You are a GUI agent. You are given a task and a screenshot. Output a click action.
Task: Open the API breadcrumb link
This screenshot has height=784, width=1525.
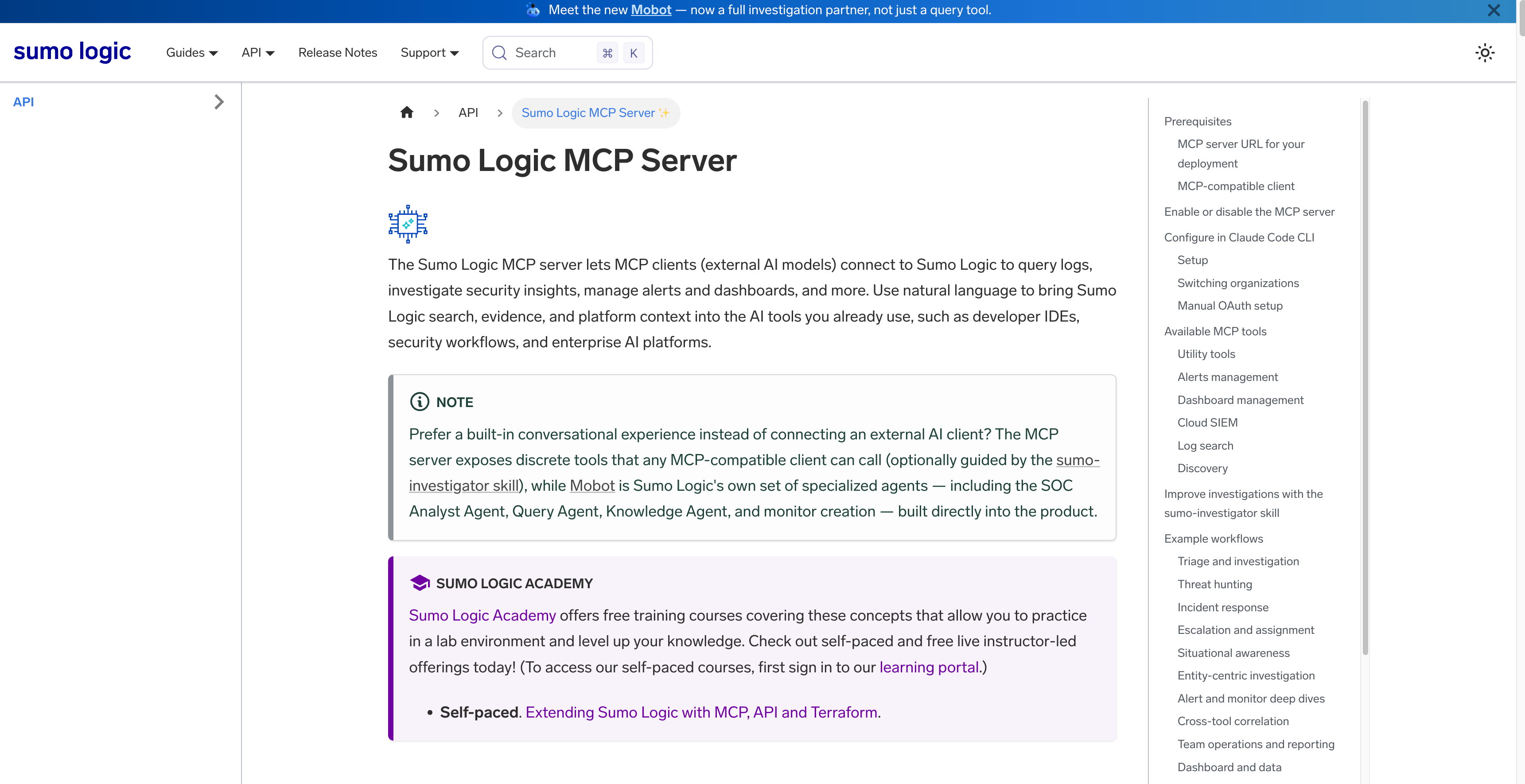468,113
